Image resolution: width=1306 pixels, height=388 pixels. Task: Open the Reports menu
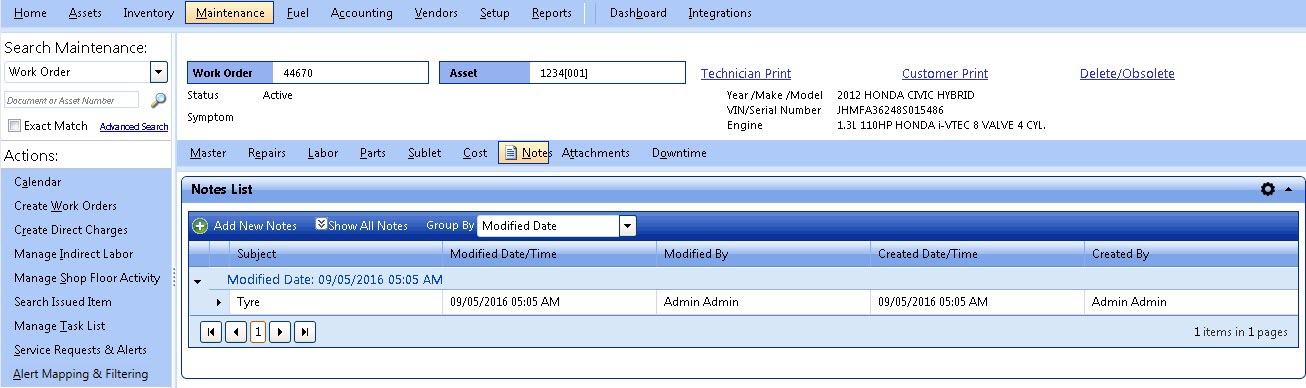point(552,13)
